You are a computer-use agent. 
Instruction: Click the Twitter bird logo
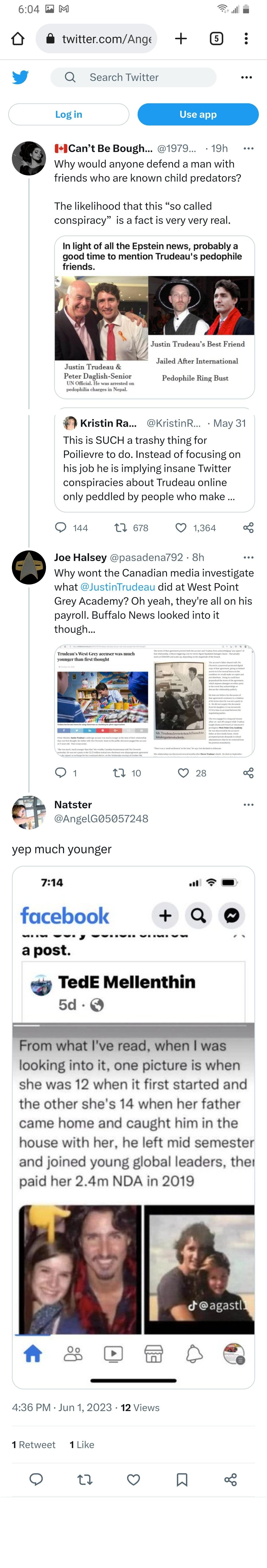[x=21, y=77]
